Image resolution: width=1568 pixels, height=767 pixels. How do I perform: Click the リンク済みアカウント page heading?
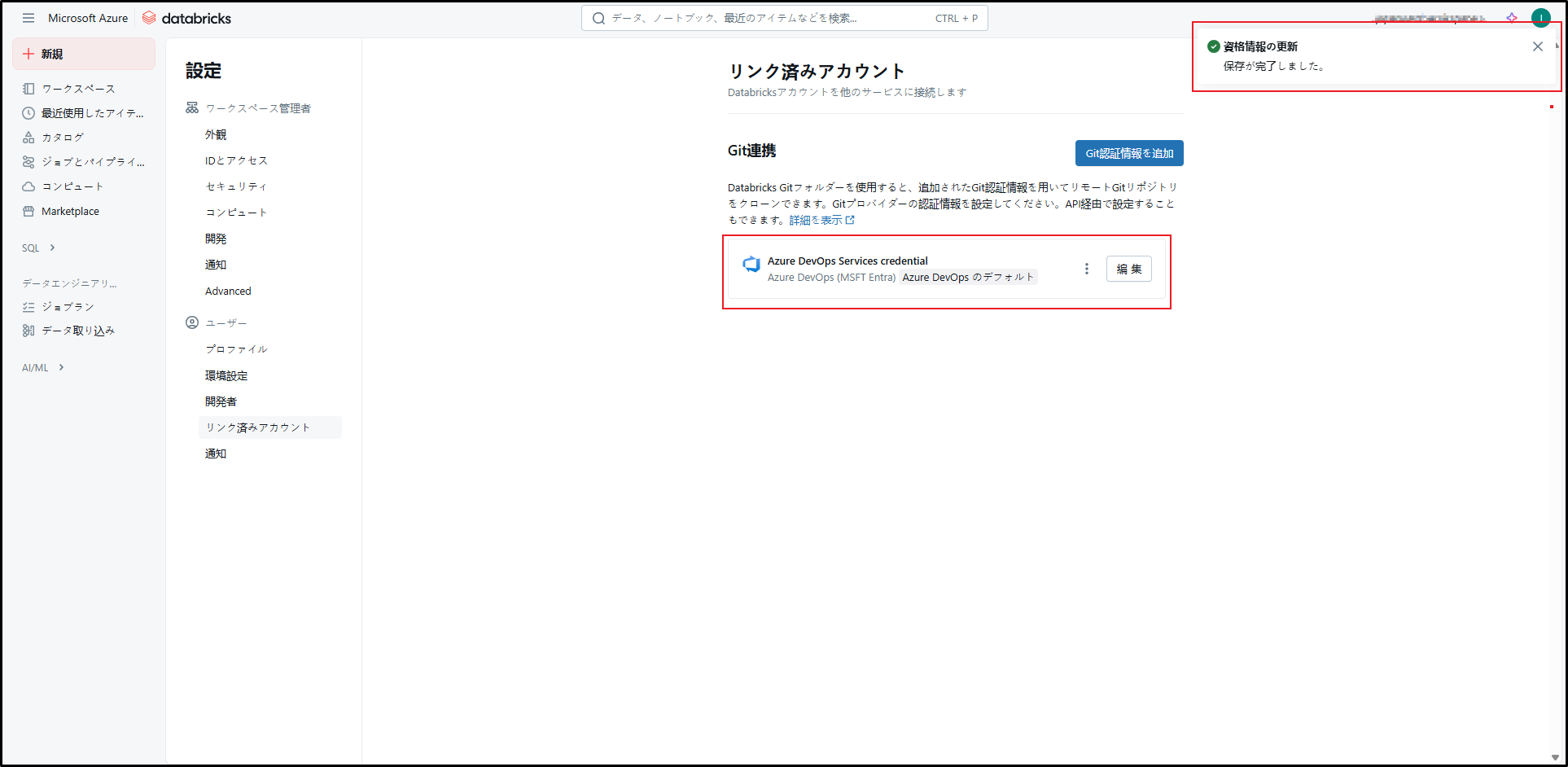[x=816, y=71]
